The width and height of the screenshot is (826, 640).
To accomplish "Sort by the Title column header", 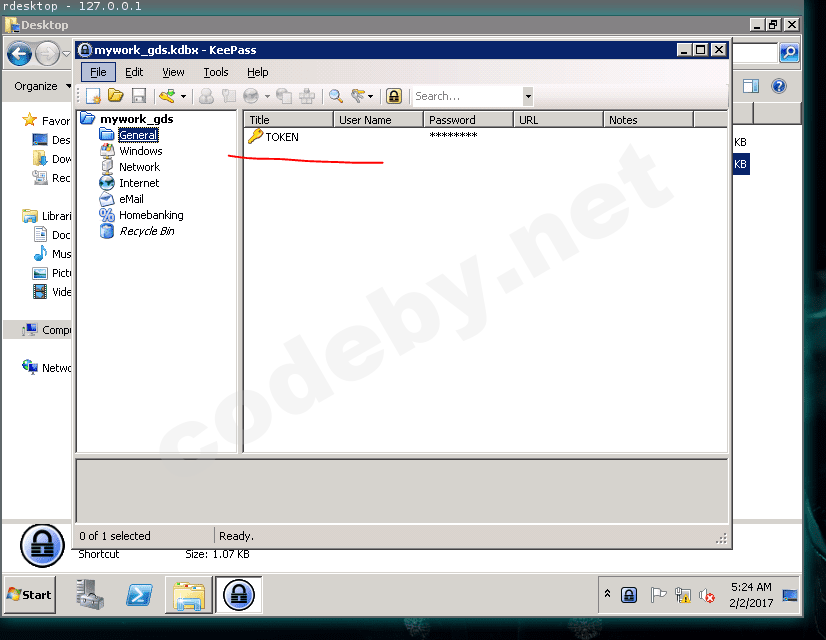I will click(289, 120).
